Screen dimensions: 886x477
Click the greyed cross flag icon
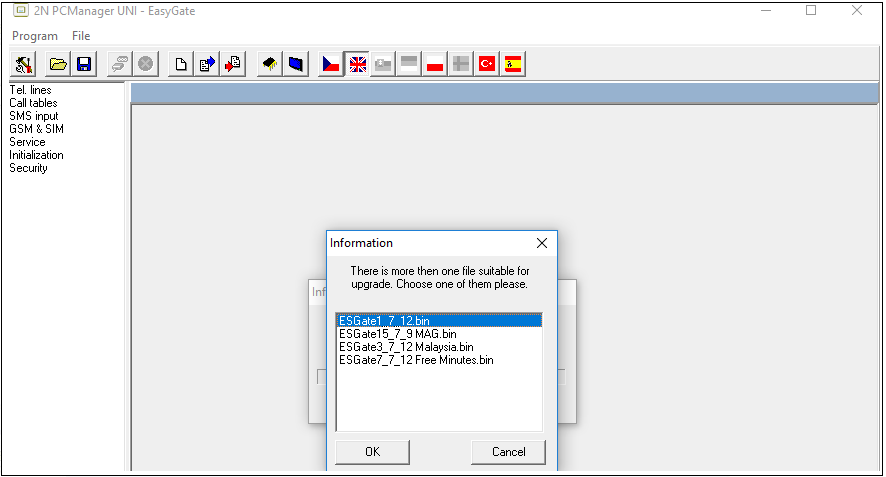(x=461, y=64)
